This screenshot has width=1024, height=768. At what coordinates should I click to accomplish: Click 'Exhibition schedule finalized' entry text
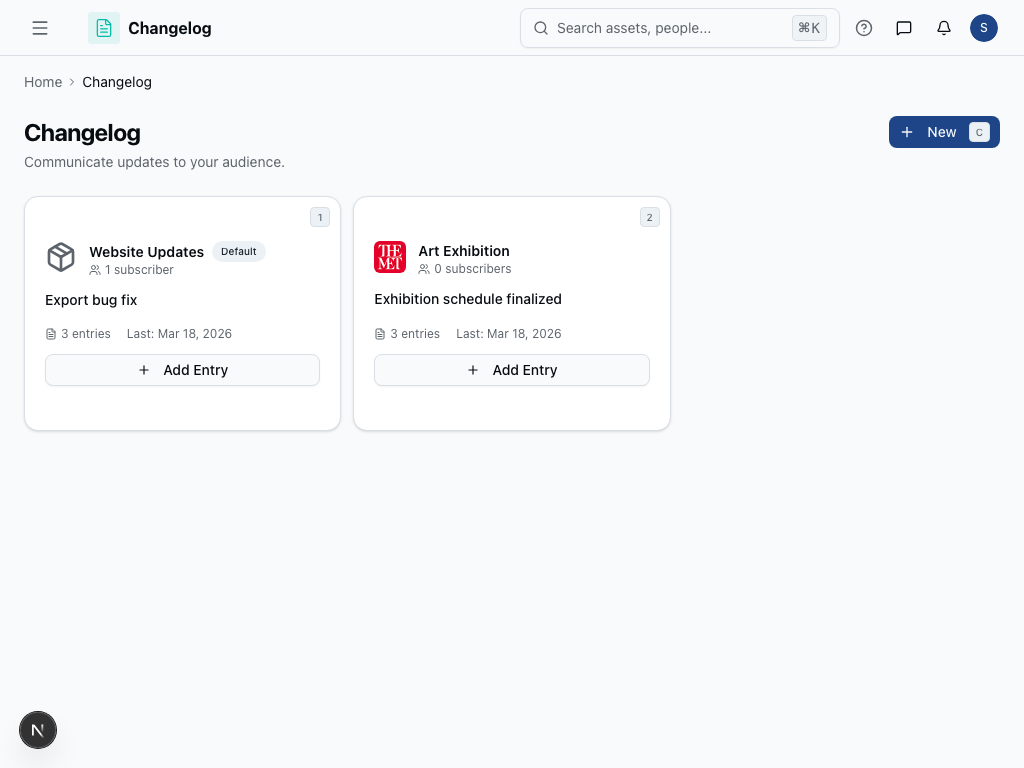[468, 299]
